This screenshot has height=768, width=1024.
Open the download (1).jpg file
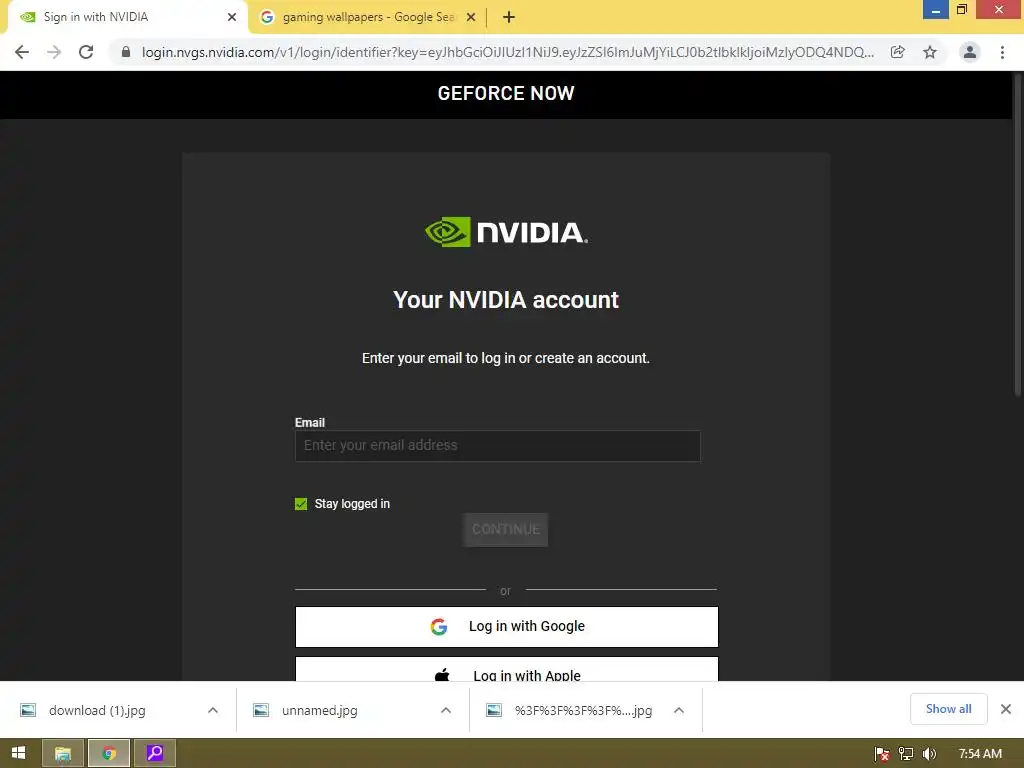[97, 711]
